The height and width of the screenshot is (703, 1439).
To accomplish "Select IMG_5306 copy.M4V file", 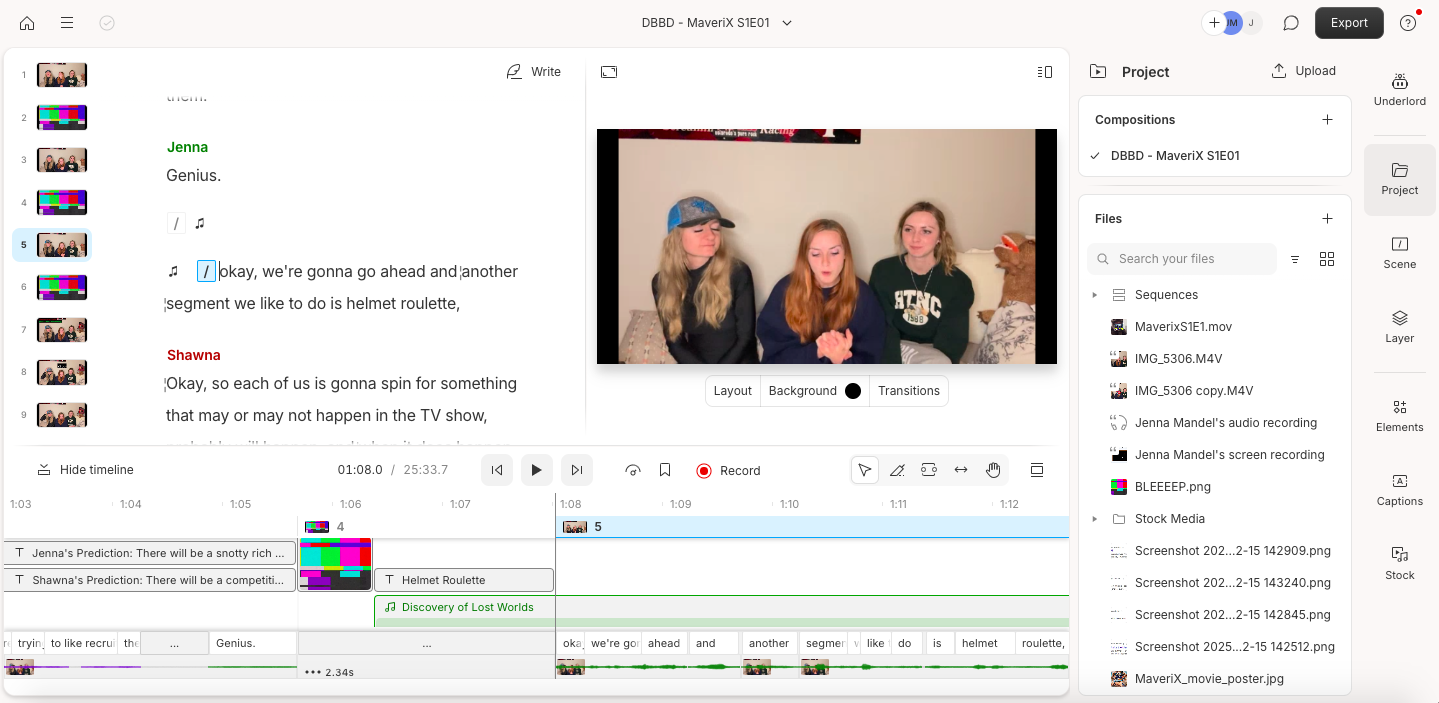I will click(x=1194, y=391).
